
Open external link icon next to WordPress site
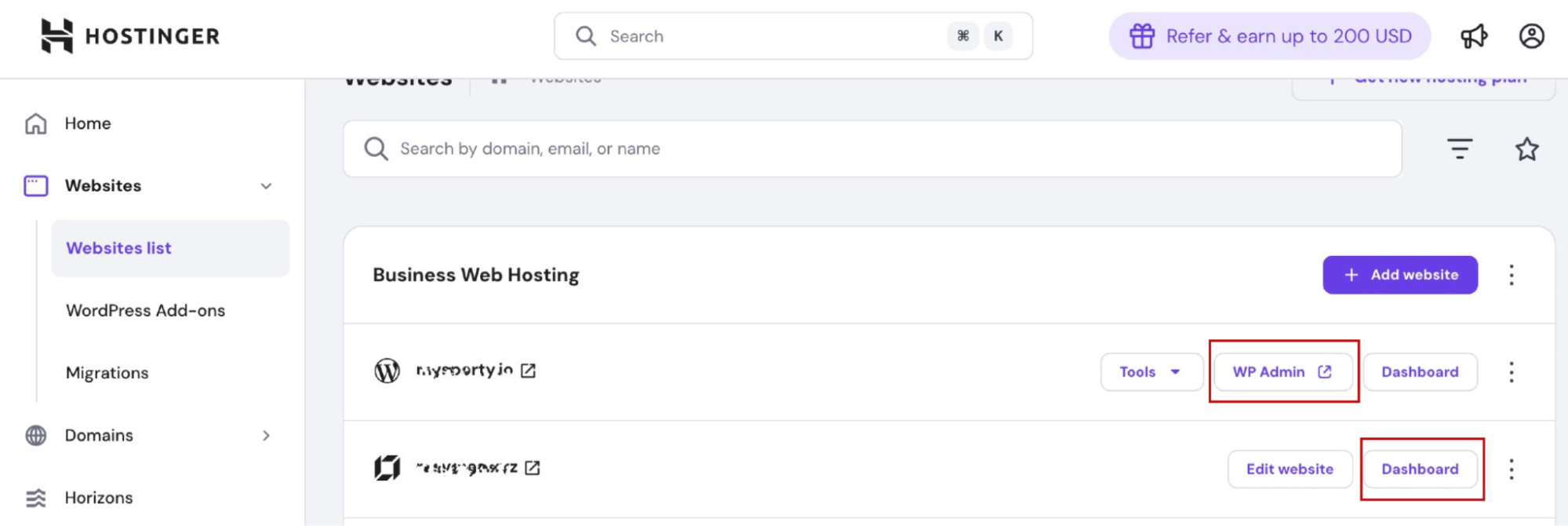click(529, 371)
